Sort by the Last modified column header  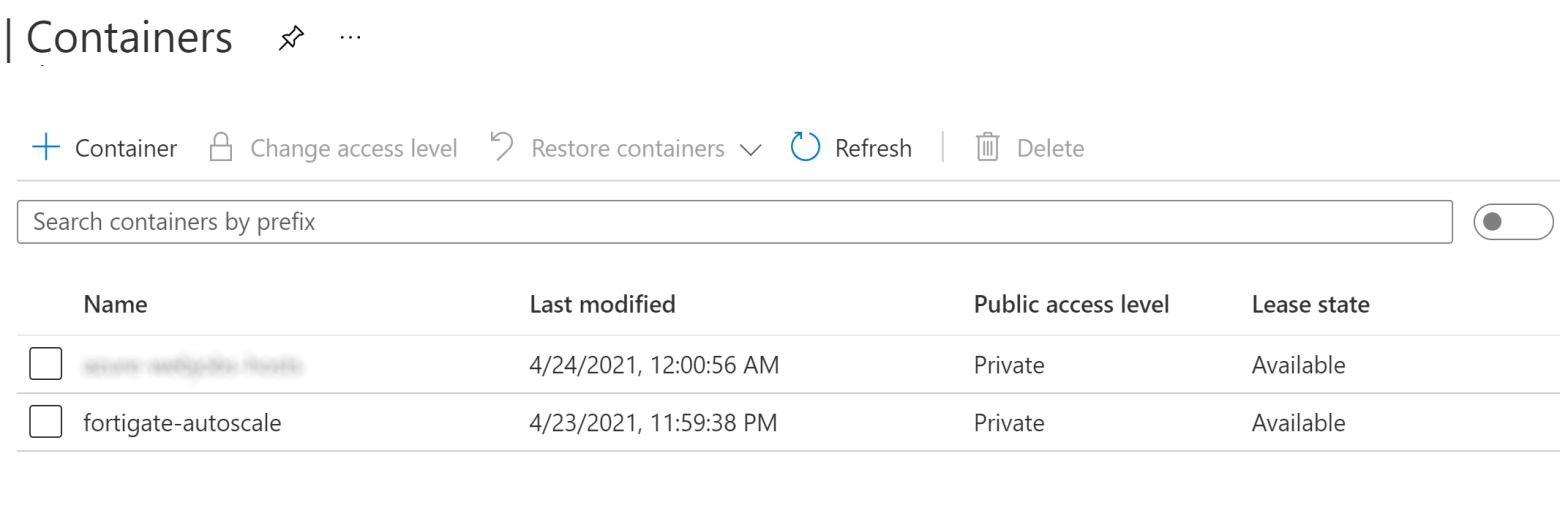click(602, 304)
